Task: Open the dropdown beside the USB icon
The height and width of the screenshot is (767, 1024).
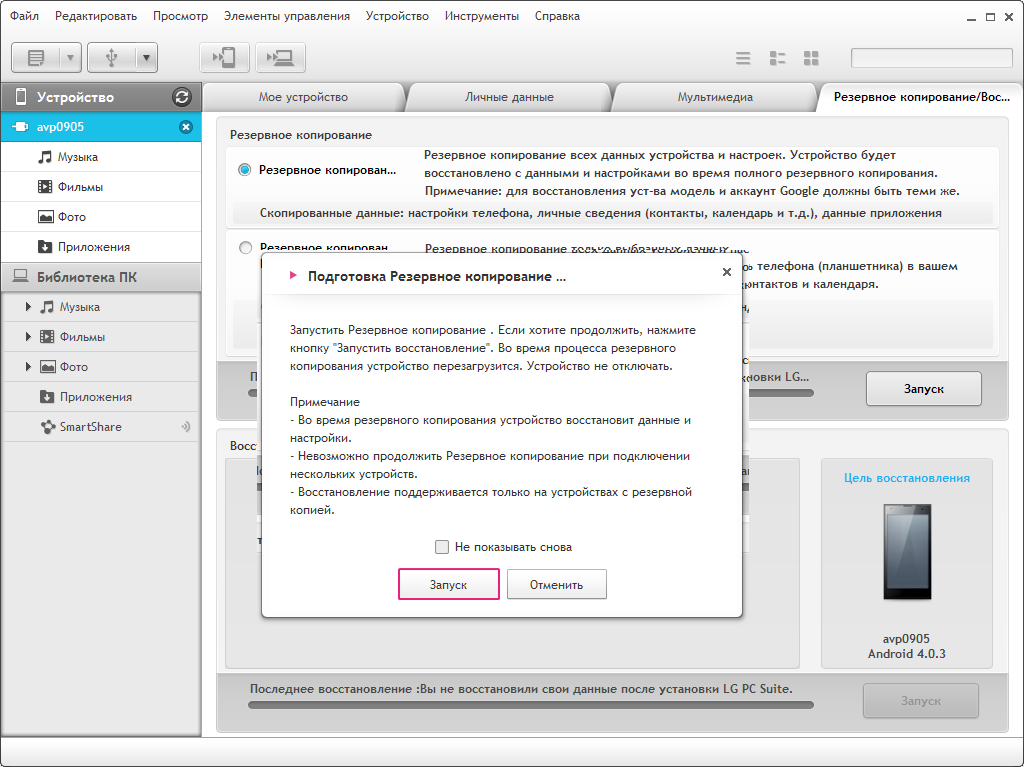Action: coord(146,58)
